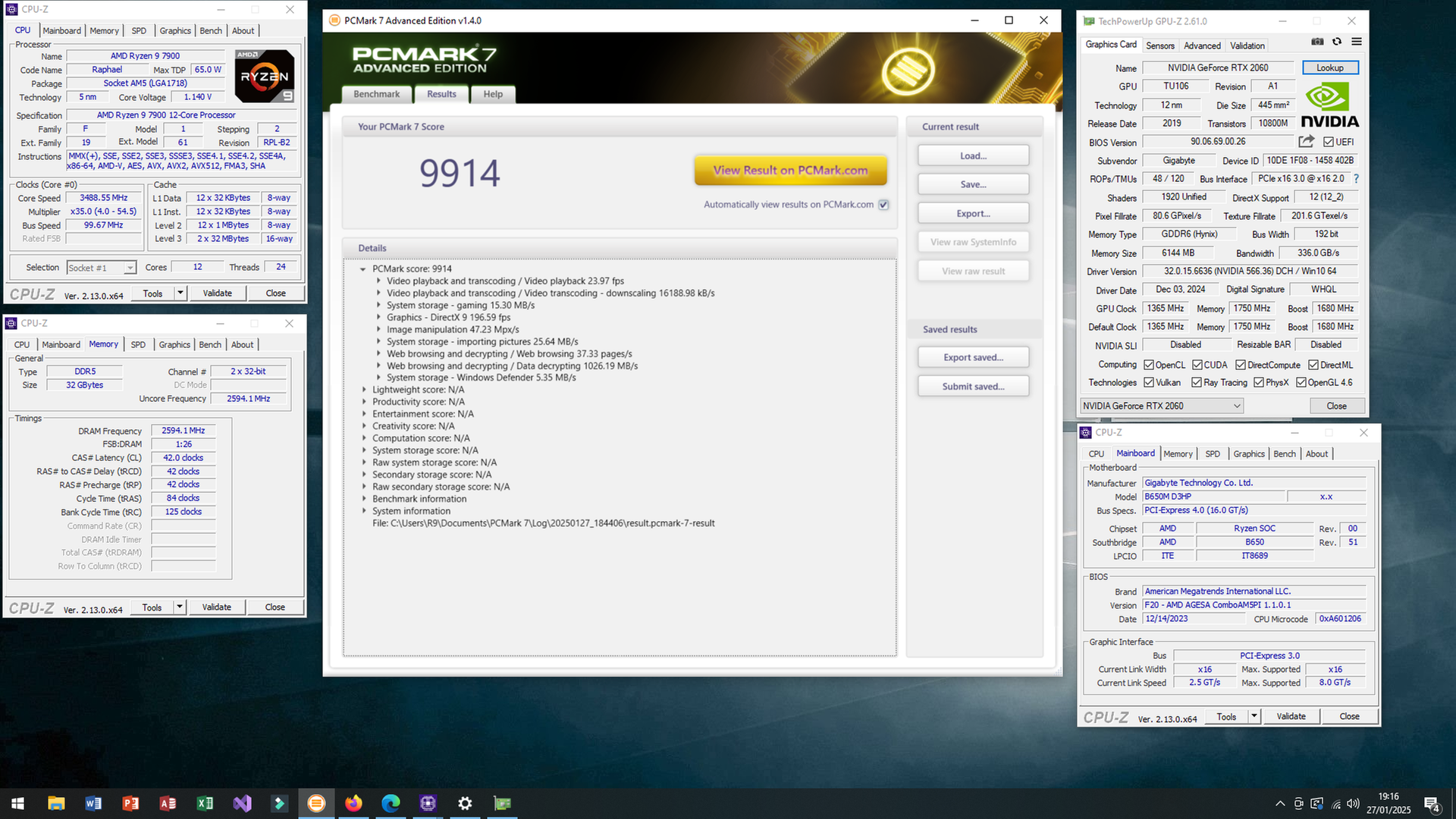Viewport: 1456px width, 819px height.
Task: Open Tools dropdown arrow in CPU-Z Memory window
Action: tap(180, 607)
